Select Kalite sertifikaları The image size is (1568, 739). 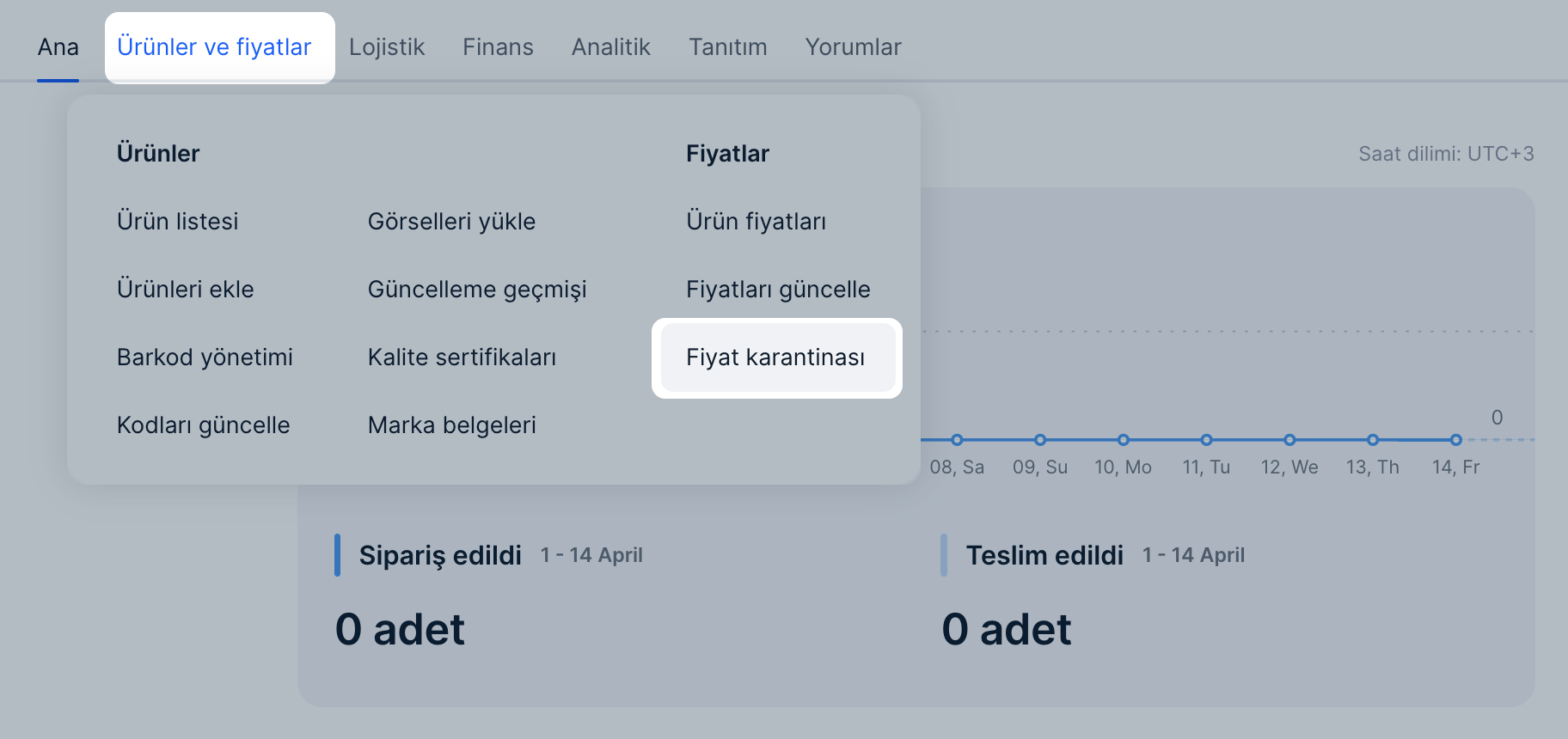[x=462, y=357]
